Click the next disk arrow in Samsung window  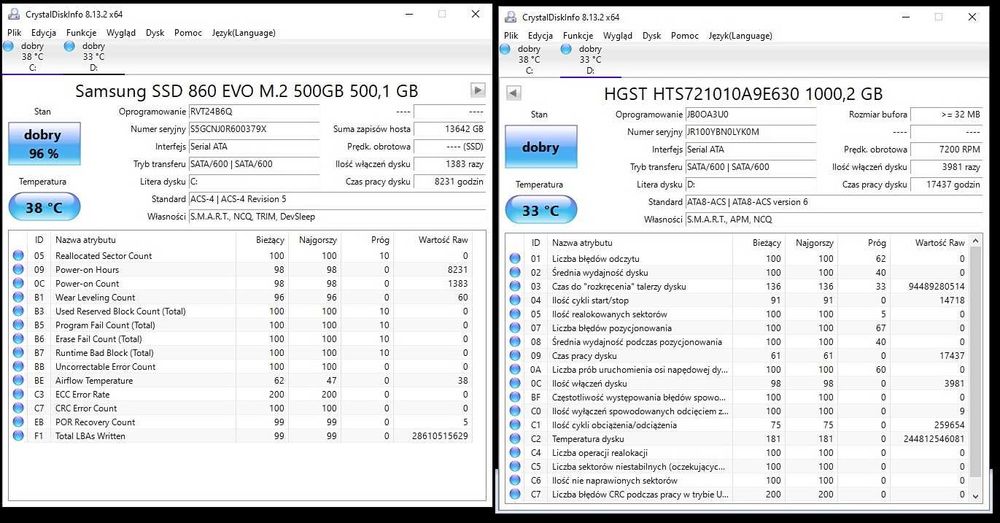pyautogui.click(x=478, y=90)
